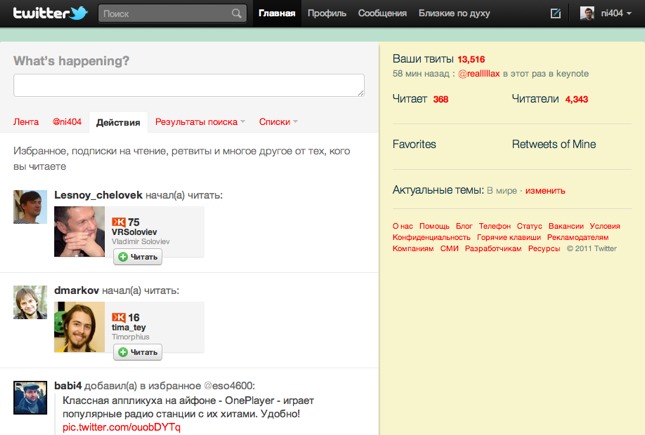
Task: Click the Klout badge next to 75
Action: (118, 222)
